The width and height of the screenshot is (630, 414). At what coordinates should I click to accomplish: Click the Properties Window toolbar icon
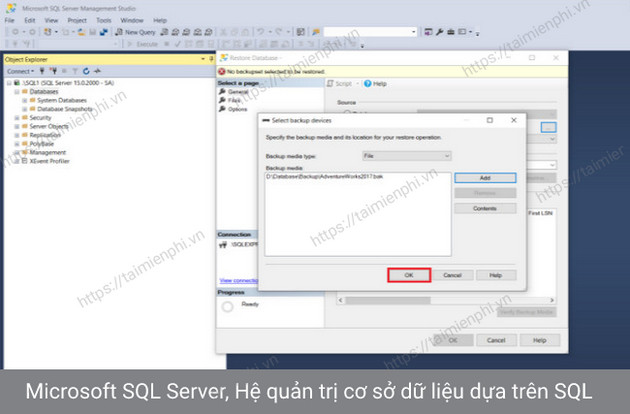(x=428, y=32)
